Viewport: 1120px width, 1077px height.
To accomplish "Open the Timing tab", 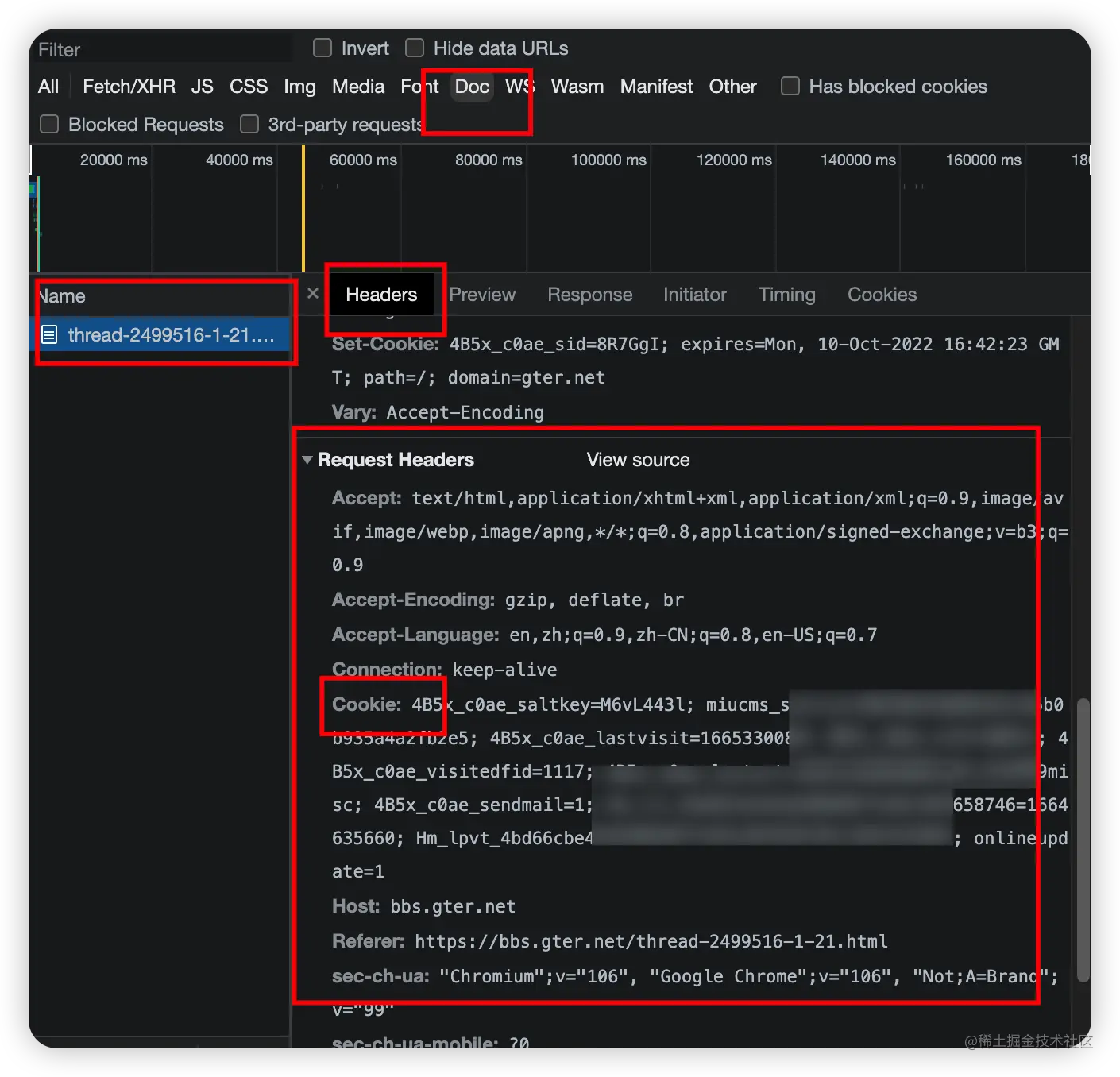I will (x=787, y=295).
